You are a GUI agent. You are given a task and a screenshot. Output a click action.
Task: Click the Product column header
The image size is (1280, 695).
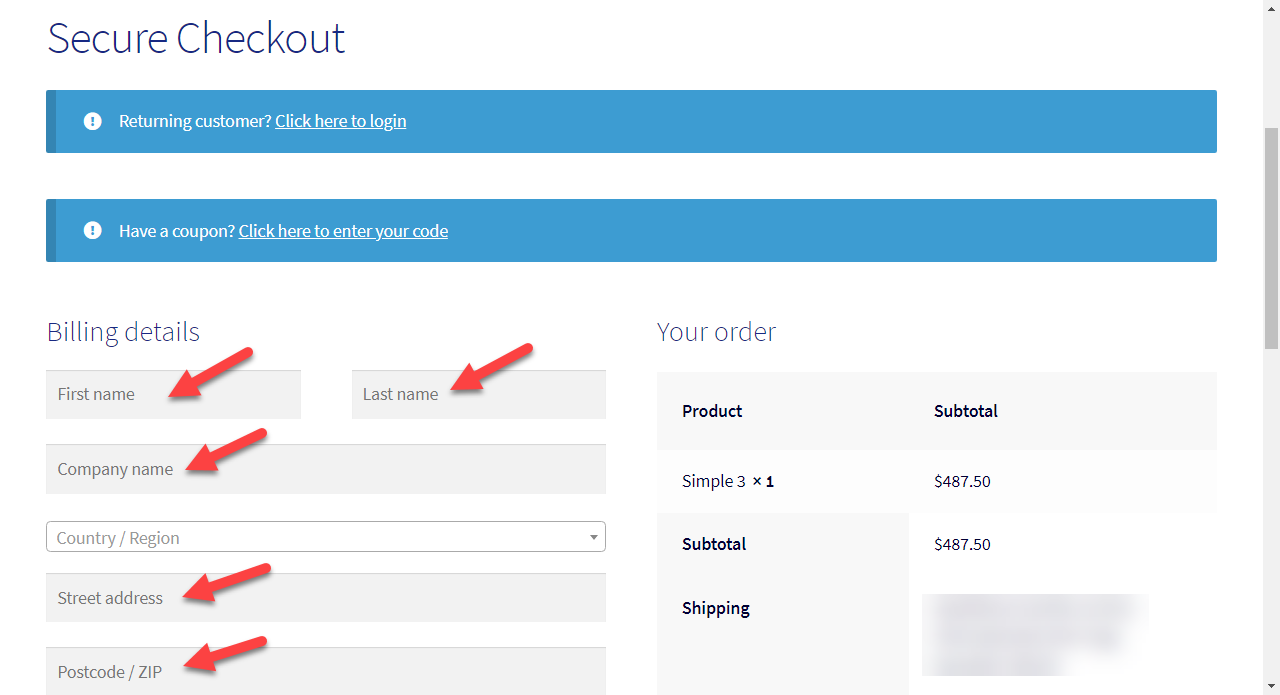712,411
